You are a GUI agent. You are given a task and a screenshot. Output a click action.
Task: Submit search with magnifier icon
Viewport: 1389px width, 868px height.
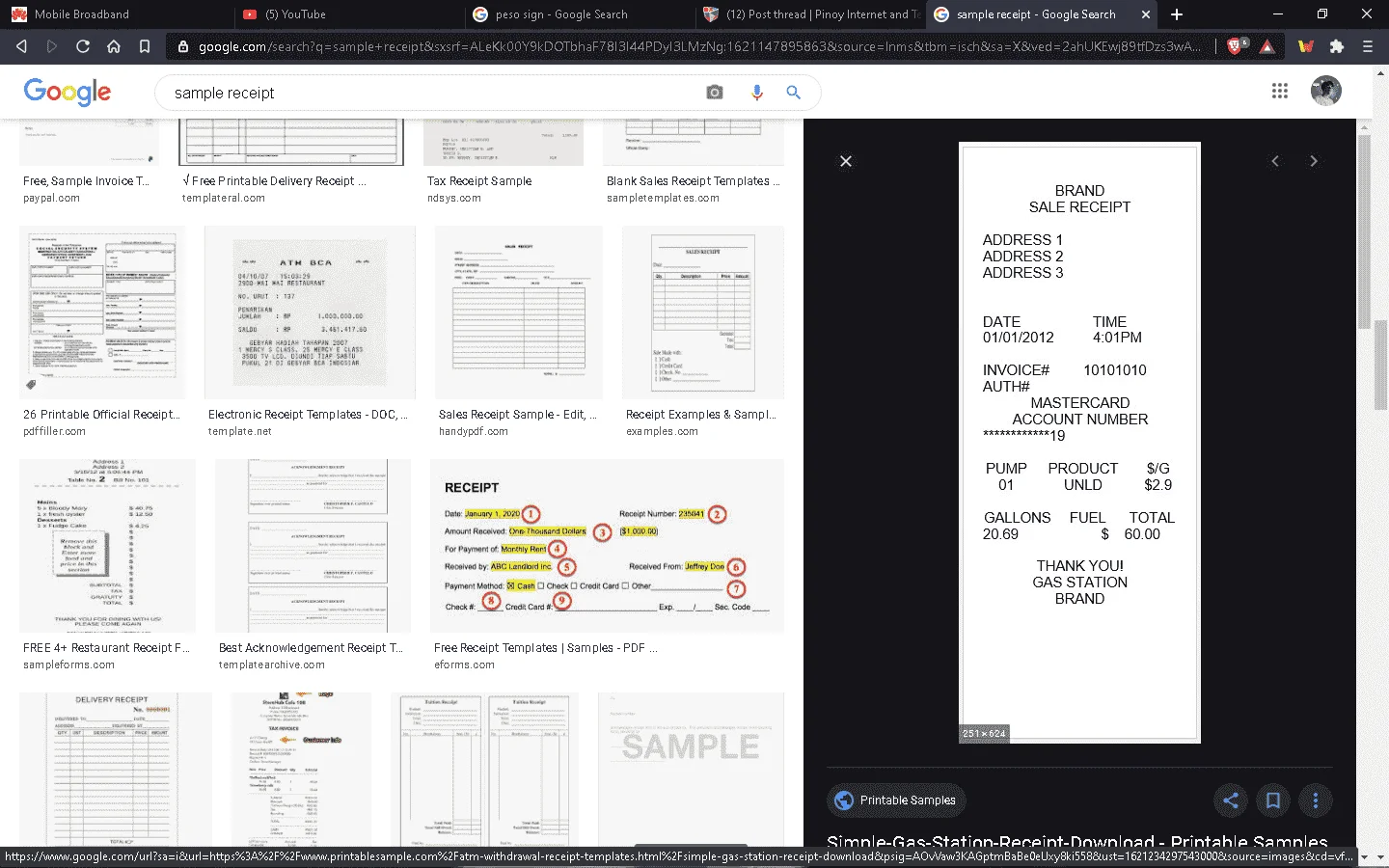pyautogui.click(x=793, y=93)
